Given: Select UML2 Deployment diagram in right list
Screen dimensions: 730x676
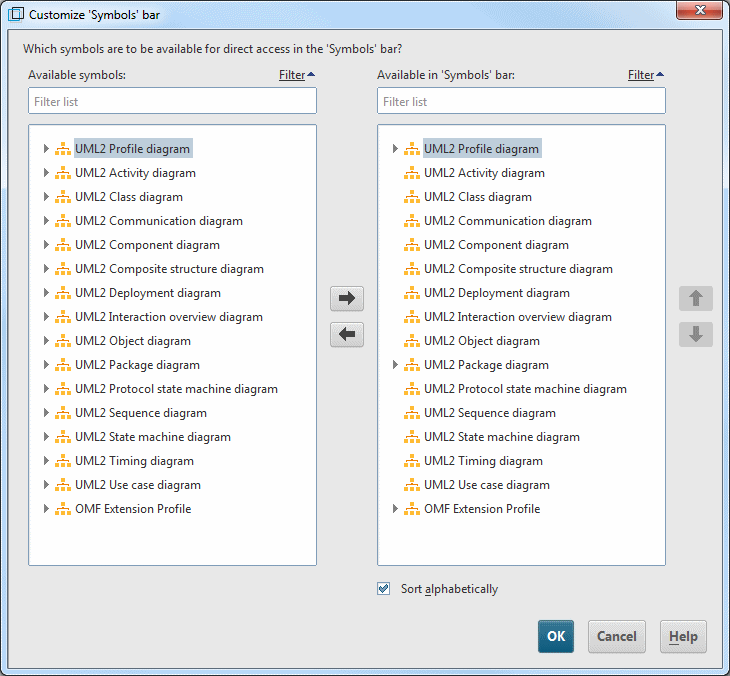Looking at the screenshot, I should point(497,293).
